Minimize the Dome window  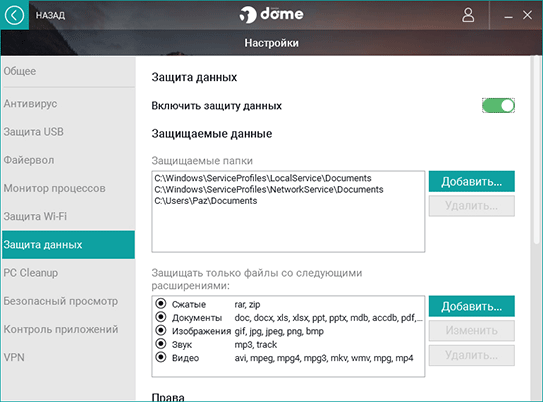[508, 16]
